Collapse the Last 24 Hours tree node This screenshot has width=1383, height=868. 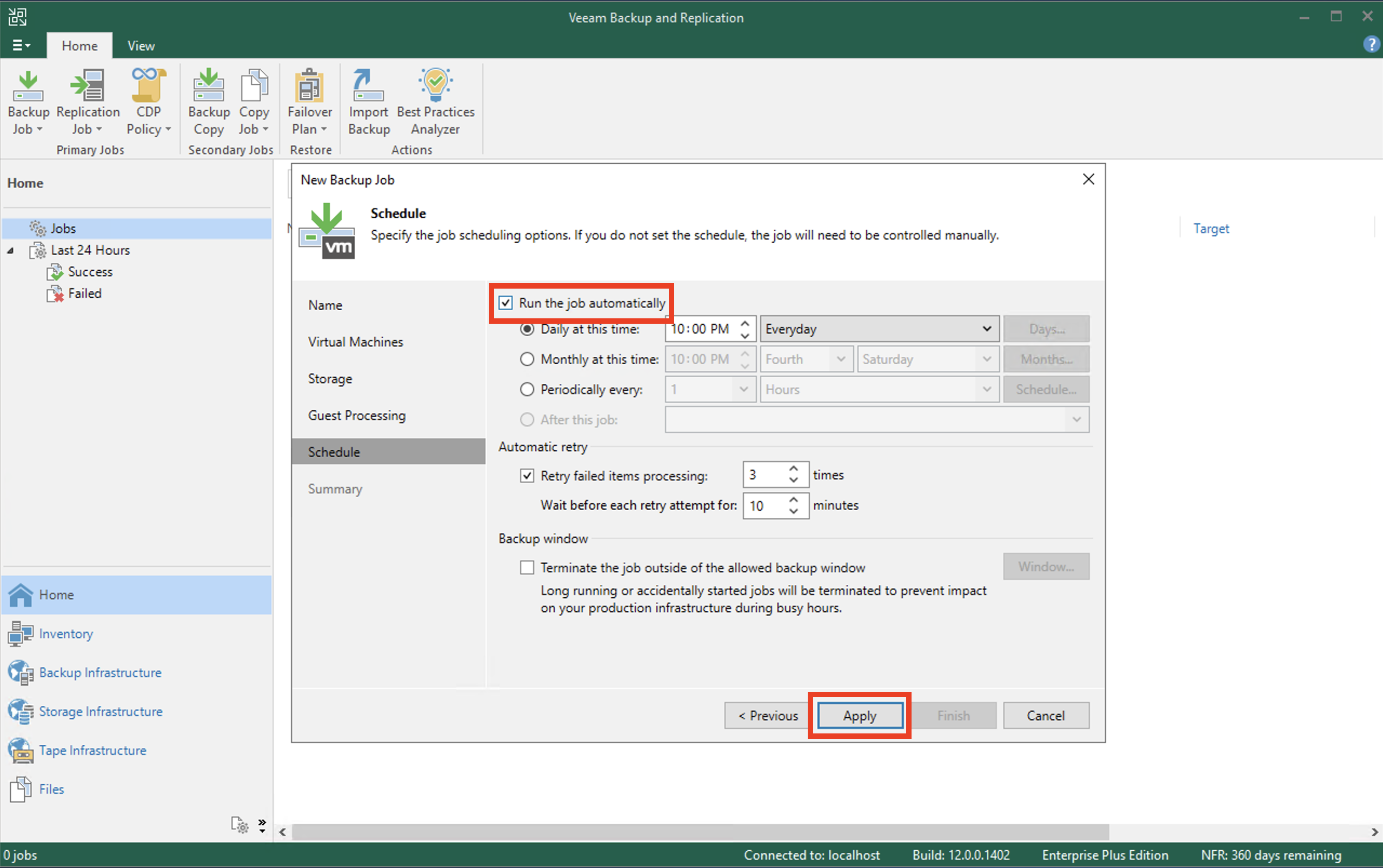point(10,250)
